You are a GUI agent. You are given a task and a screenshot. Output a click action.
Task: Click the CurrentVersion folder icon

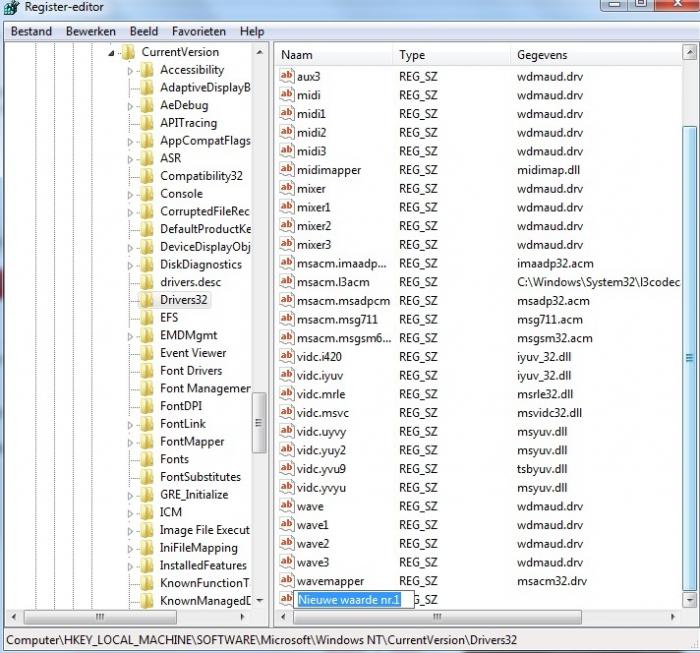[128, 52]
